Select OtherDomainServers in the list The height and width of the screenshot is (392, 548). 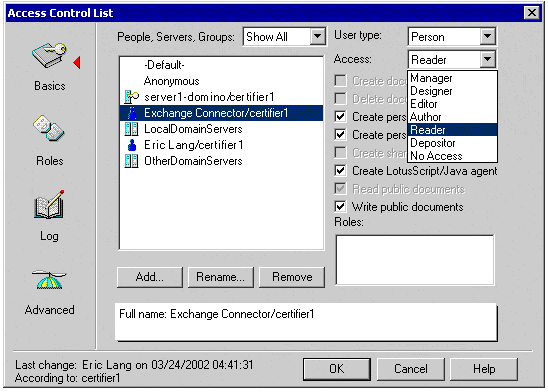pyautogui.click(x=221, y=161)
